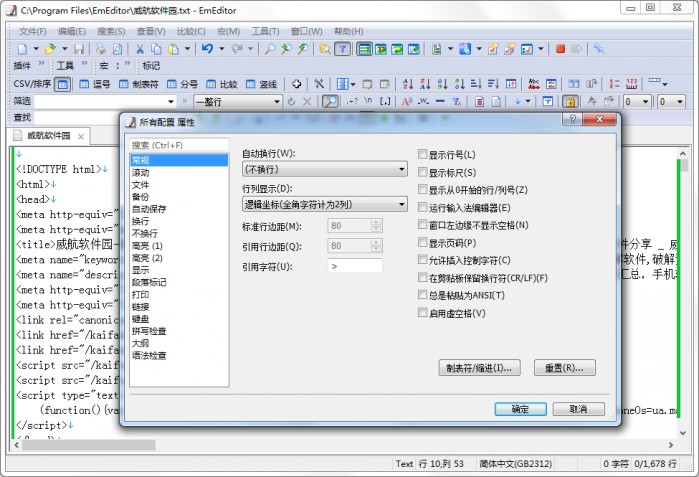The height and width of the screenshot is (477, 699).
Task: Open the 行列显示(D) dropdown
Action: (325, 205)
